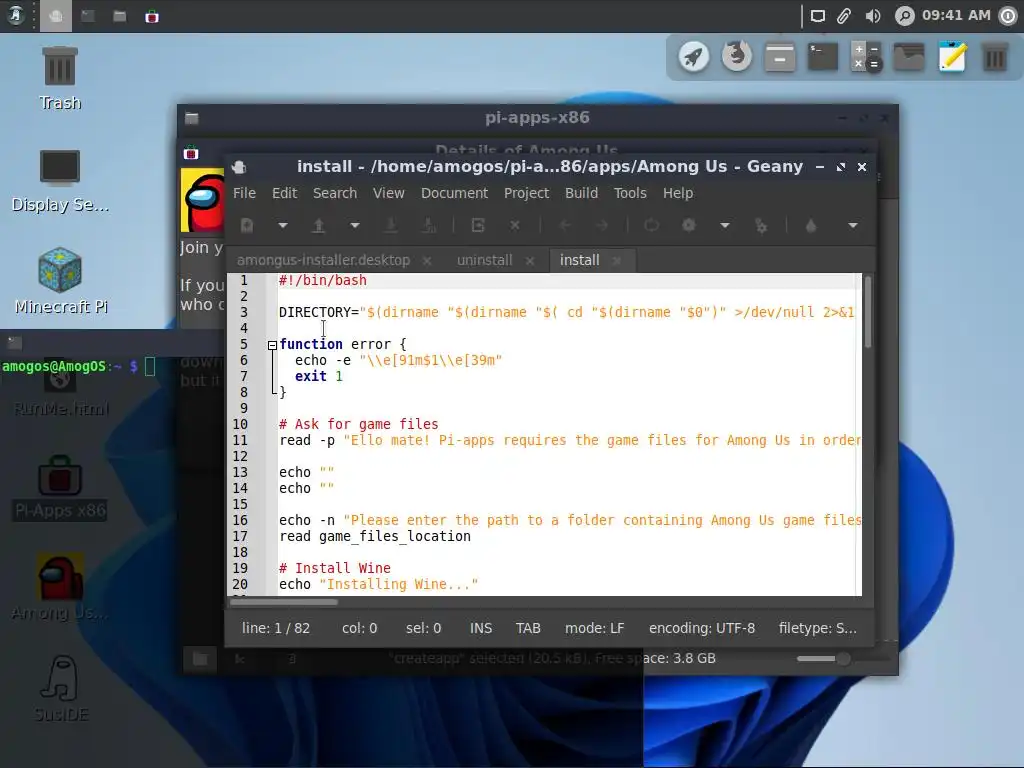
Task: Click the search magnifier icon in panel
Action: [x=904, y=16]
